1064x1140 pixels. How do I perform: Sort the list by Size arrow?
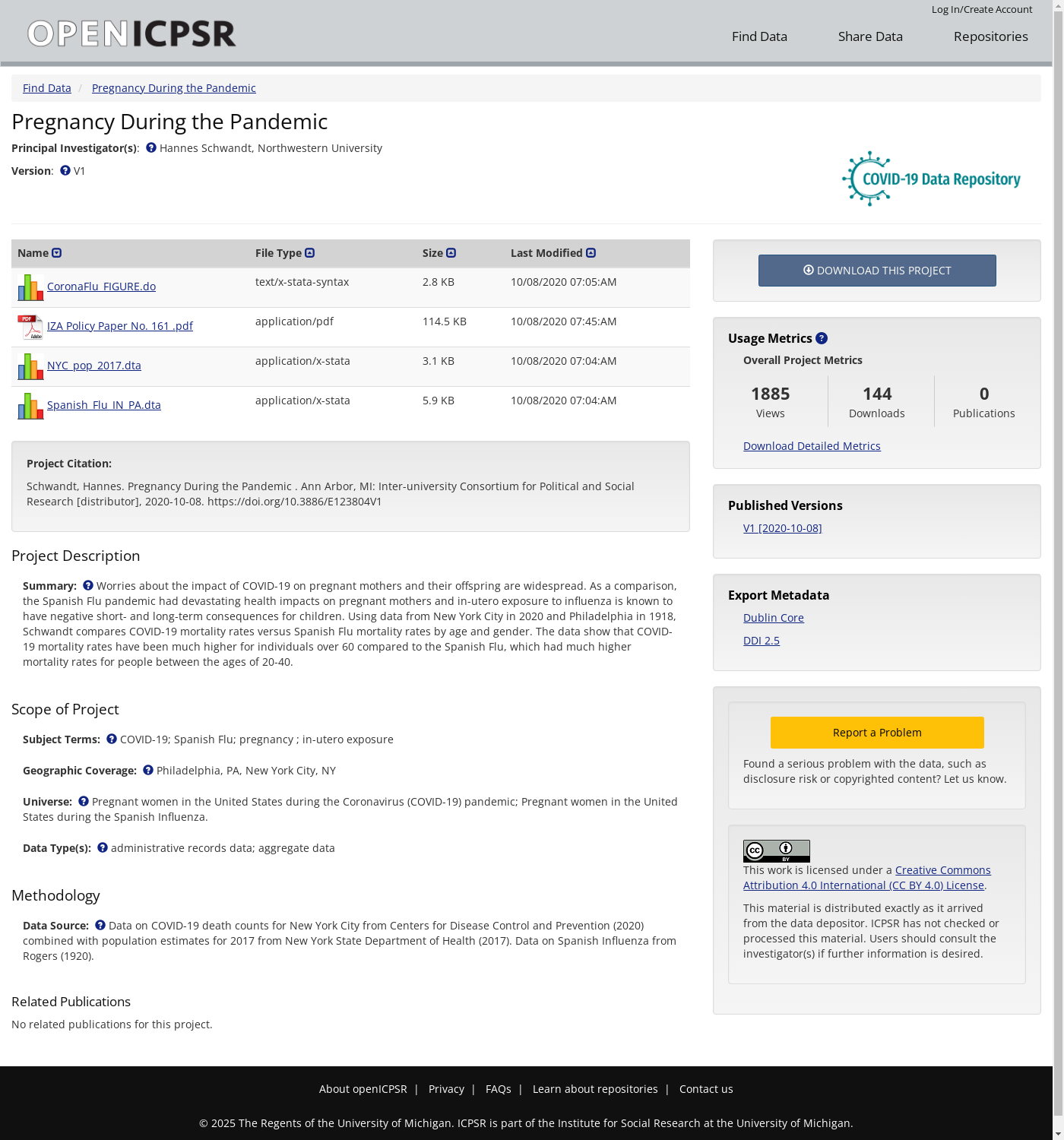coord(451,253)
